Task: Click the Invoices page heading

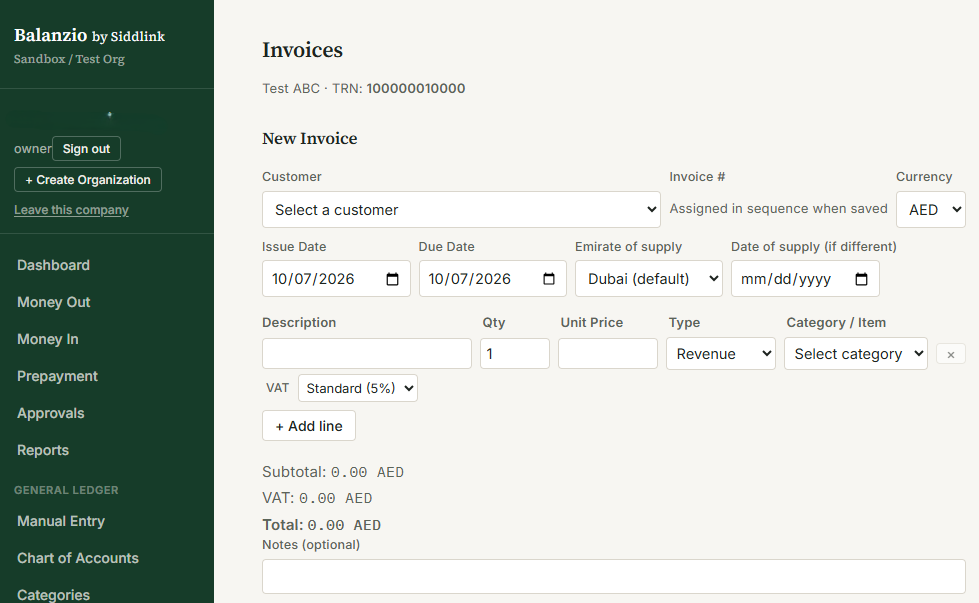Action: pyautogui.click(x=302, y=50)
